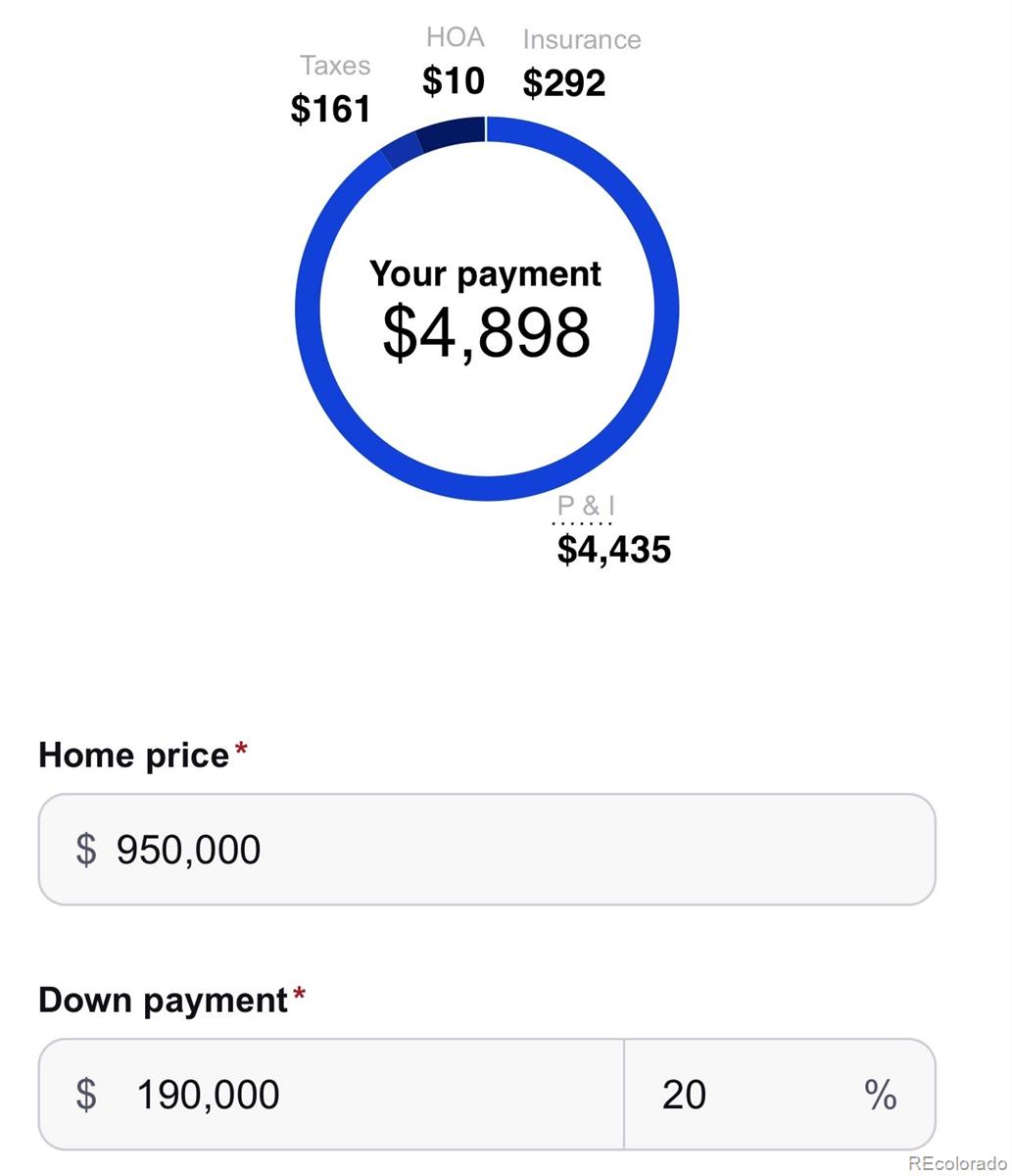Click the dollar sign in Home price field

86,850
